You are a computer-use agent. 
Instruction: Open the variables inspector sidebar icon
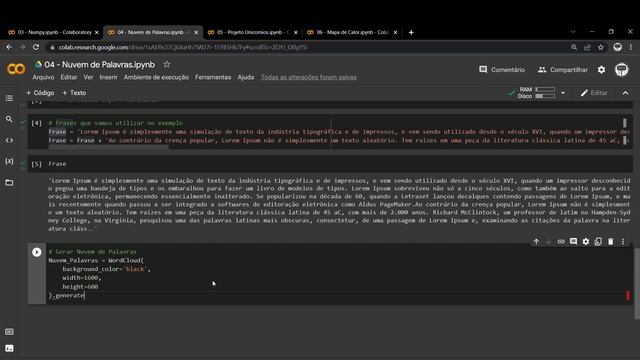[x=9, y=161]
